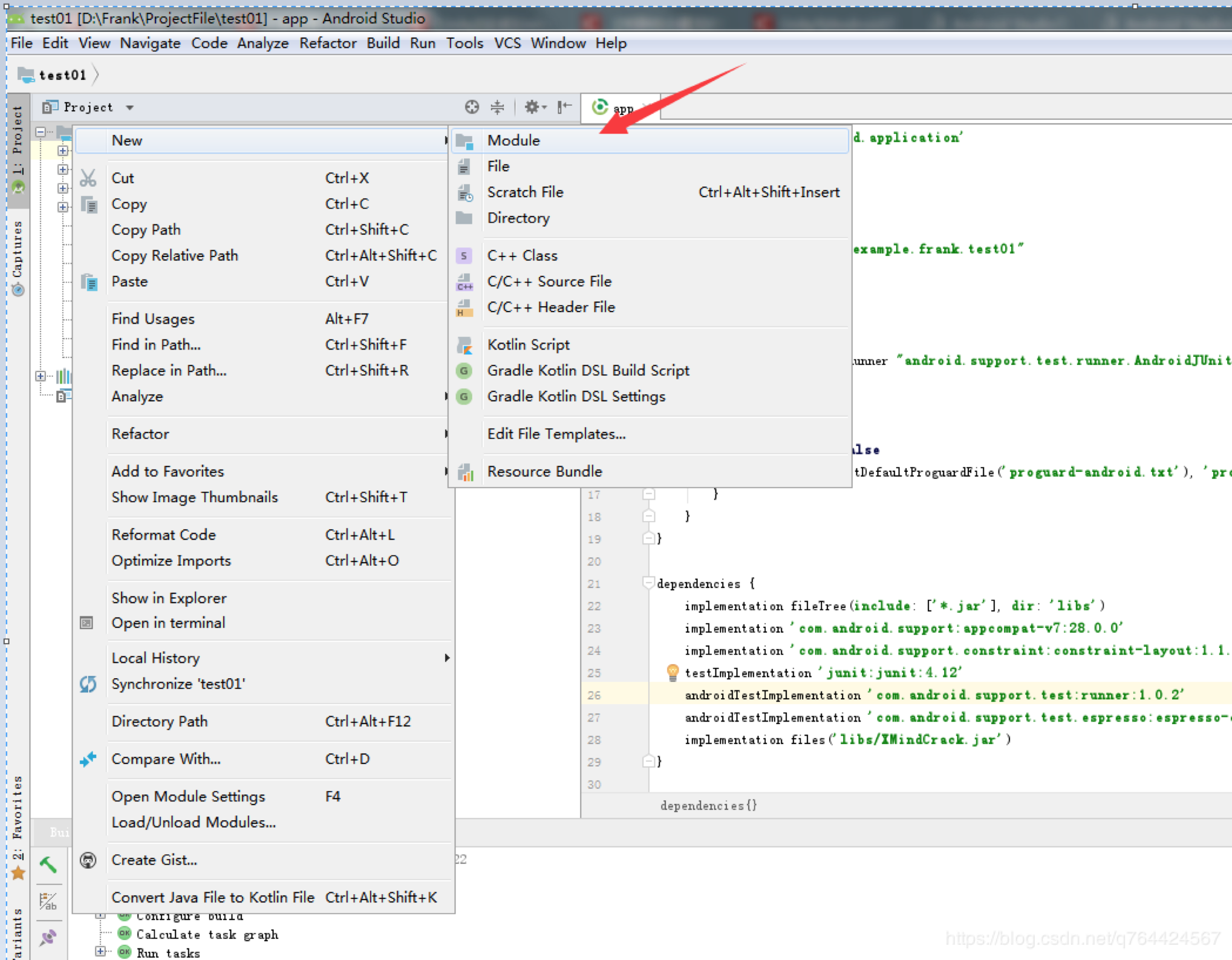Click the Create Gist GitHub icon
The image size is (1232, 960).
click(88, 860)
